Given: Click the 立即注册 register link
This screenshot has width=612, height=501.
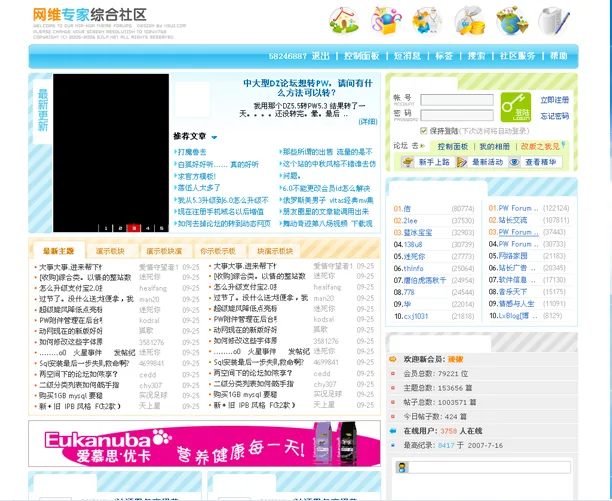Looking at the screenshot, I should tap(555, 100).
